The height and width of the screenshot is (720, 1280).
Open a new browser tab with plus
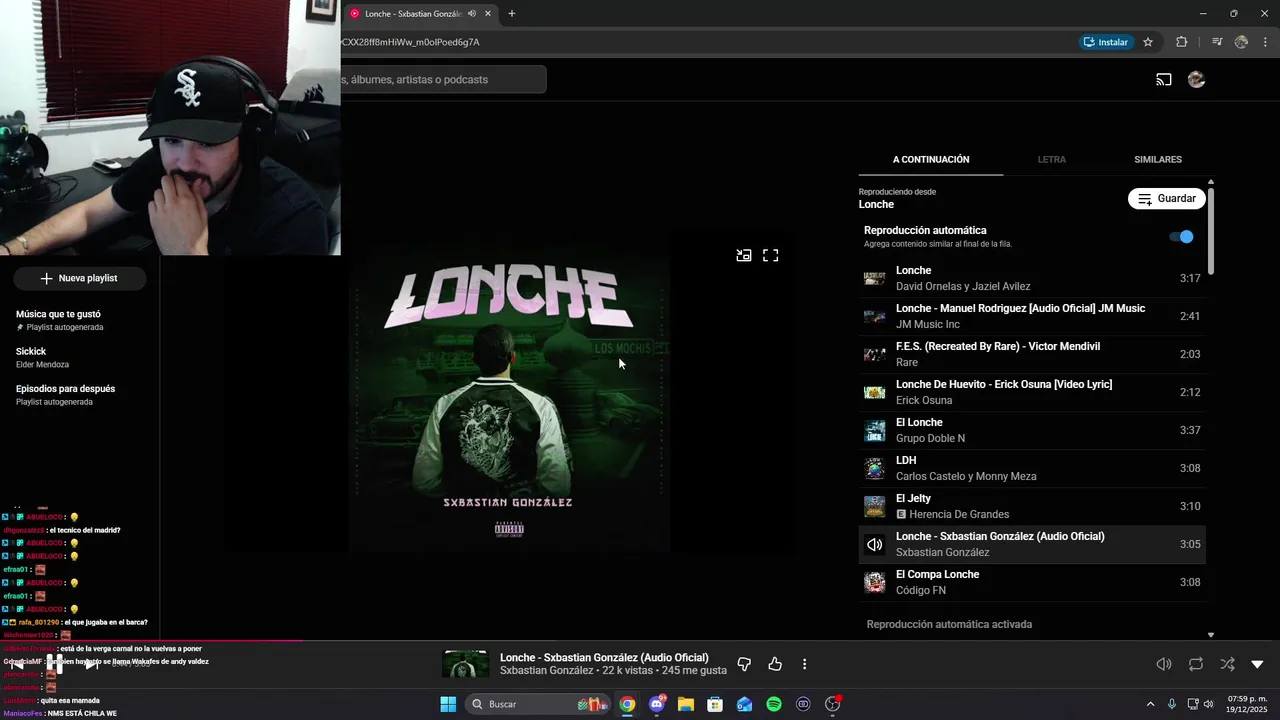coord(512,14)
